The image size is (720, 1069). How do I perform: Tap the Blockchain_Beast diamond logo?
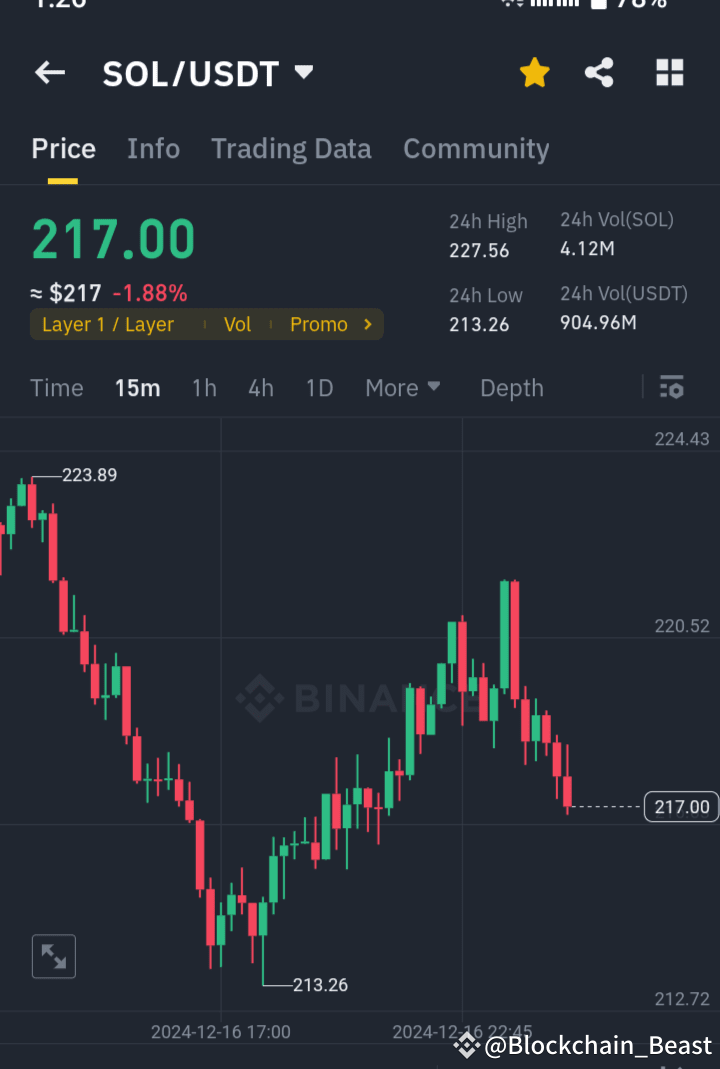click(466, 1046)
